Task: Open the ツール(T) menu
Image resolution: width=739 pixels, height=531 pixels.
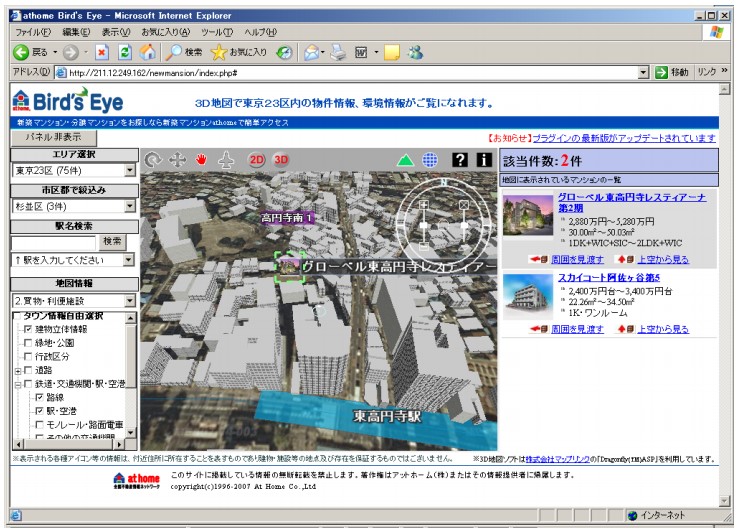Action: point(217,32)
